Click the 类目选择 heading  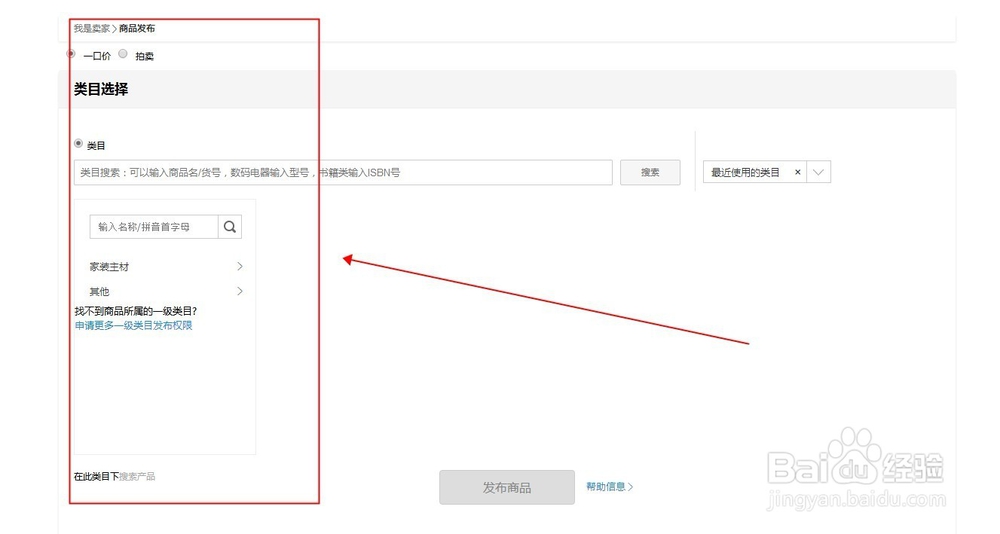[101, 89]
